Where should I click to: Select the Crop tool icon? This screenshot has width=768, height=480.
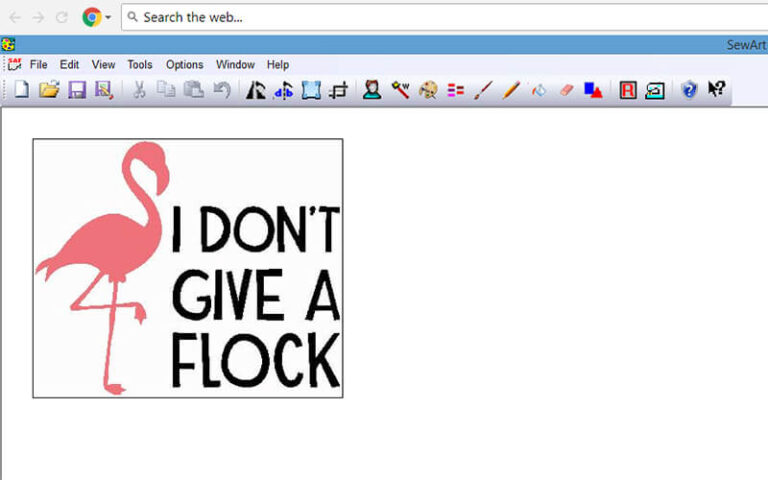[338, 90]
